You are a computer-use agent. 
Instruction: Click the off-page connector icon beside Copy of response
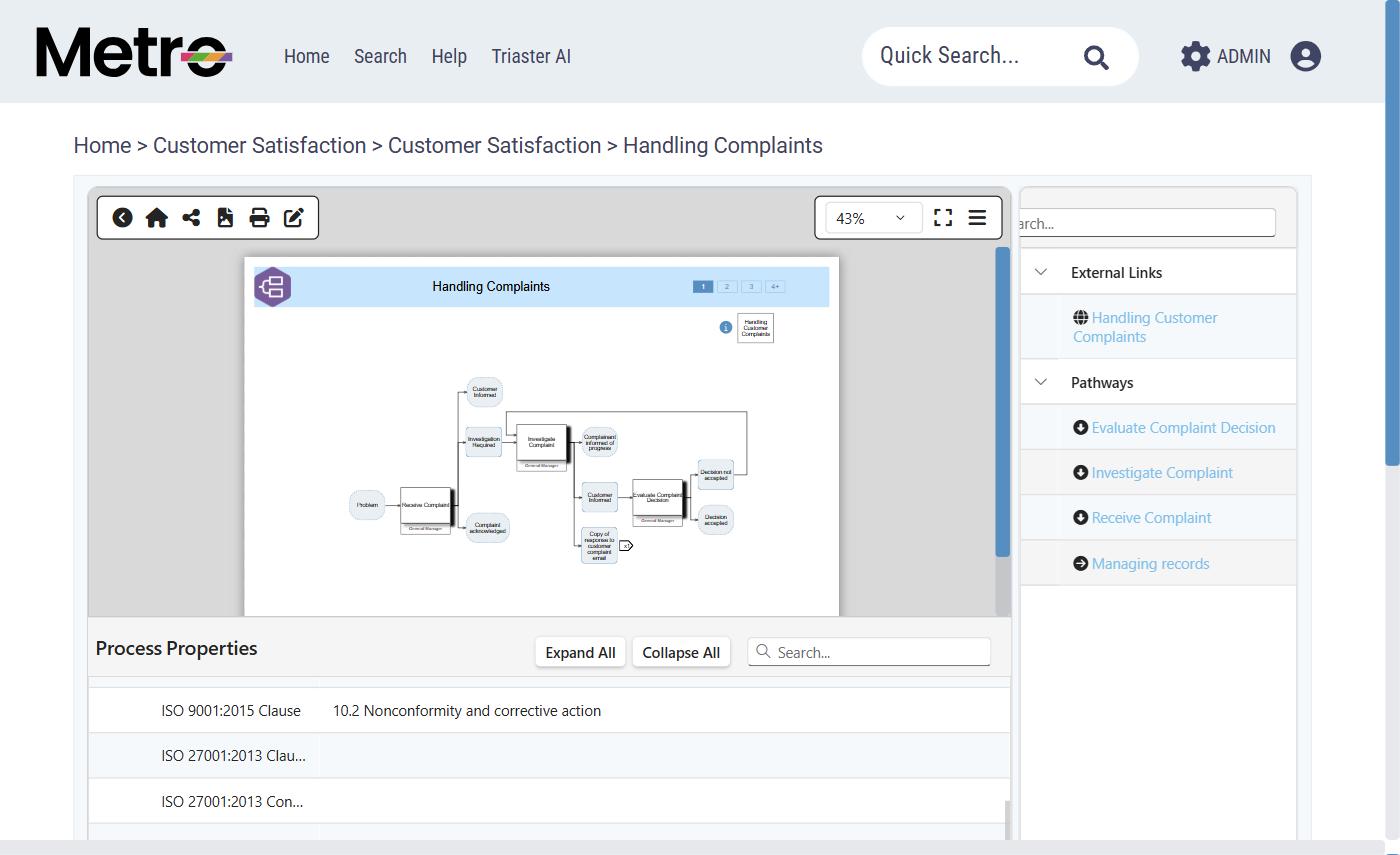626,546
